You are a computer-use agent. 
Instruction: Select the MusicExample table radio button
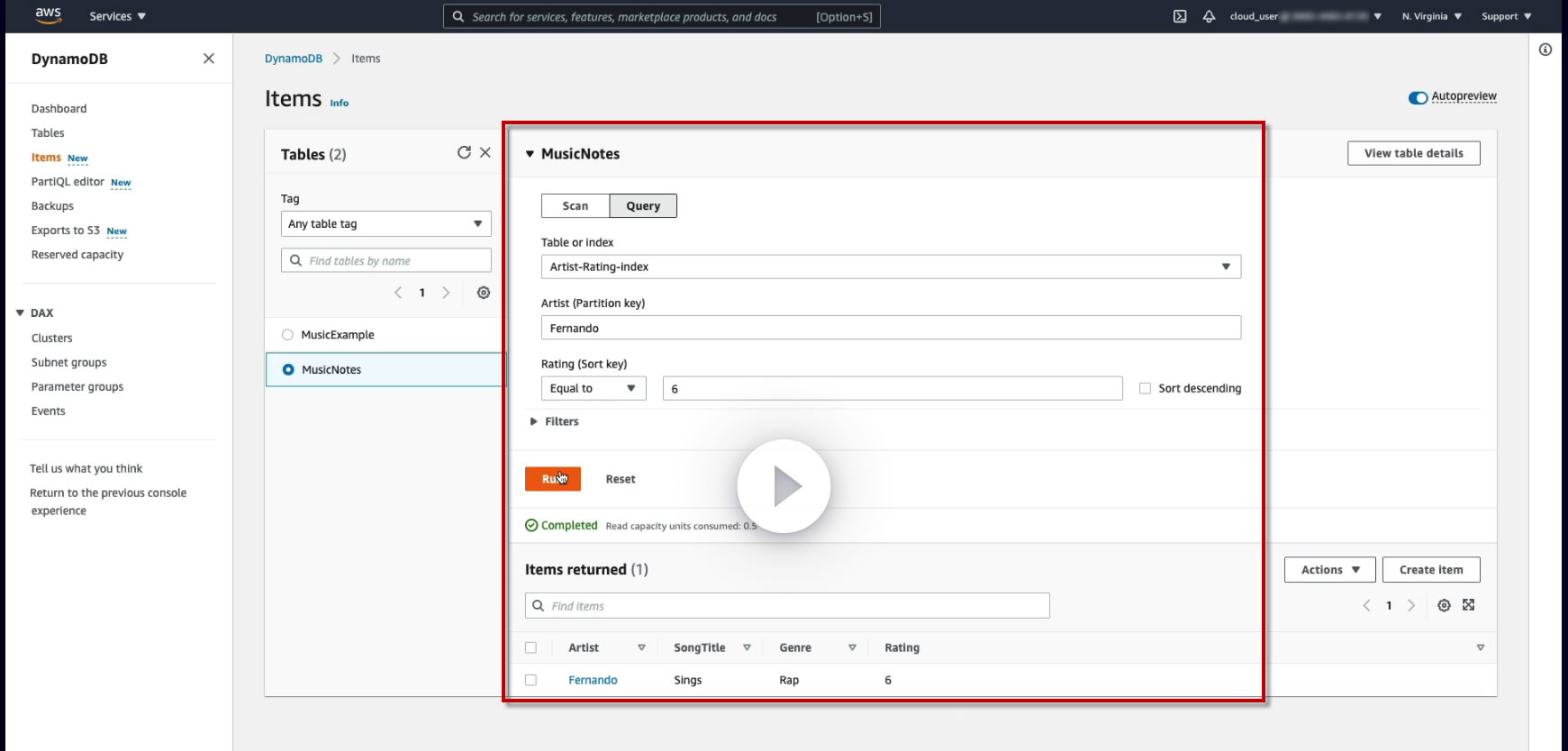click(287, 335)
